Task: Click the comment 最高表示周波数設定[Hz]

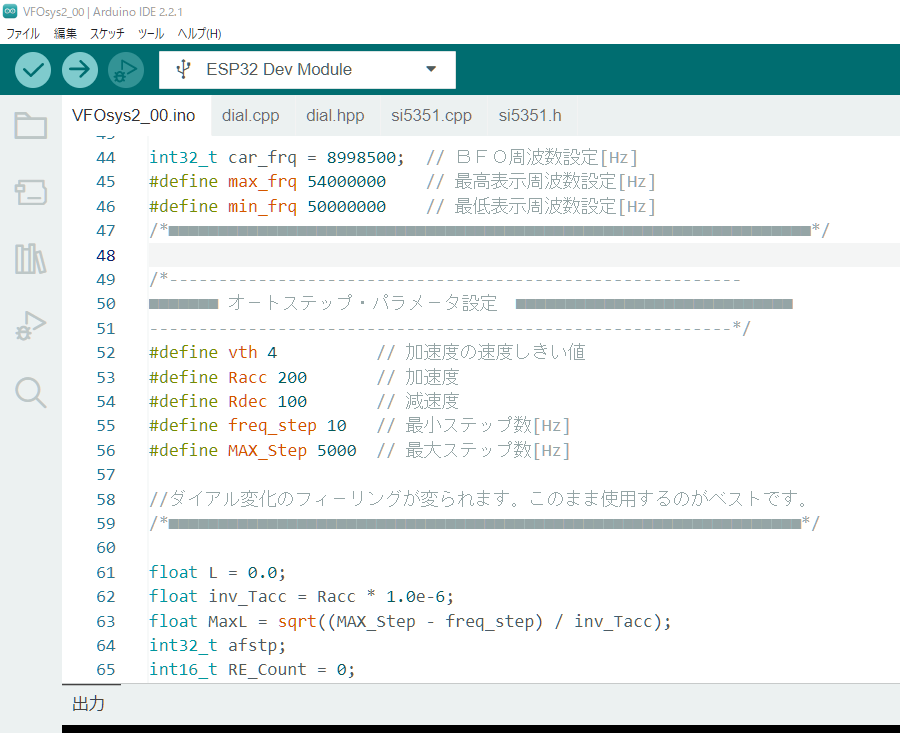Action: coord(541,181)
